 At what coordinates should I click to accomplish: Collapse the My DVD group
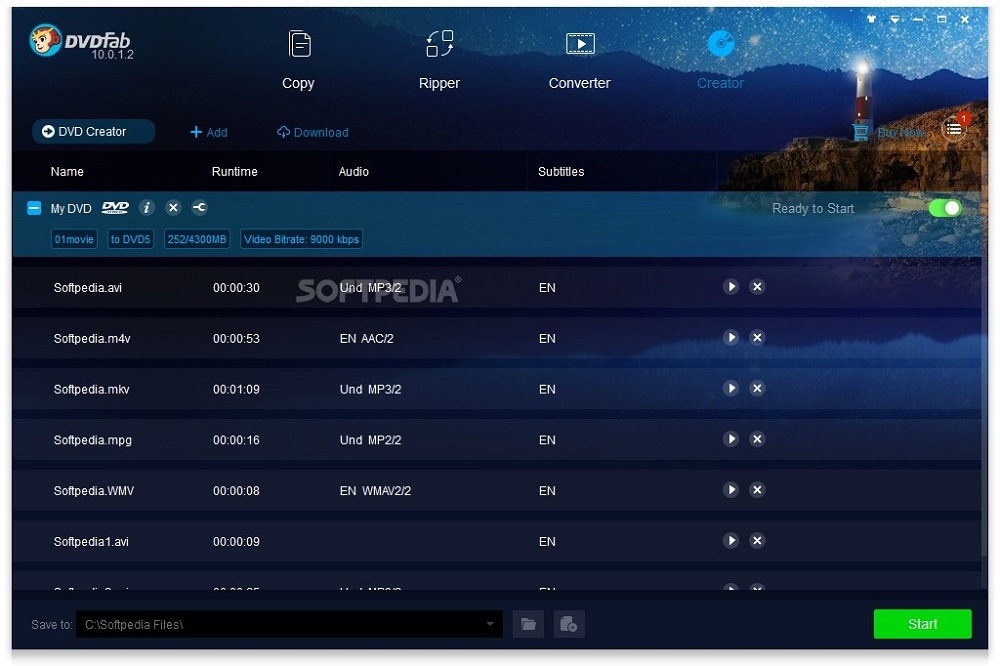pos(32,208)
